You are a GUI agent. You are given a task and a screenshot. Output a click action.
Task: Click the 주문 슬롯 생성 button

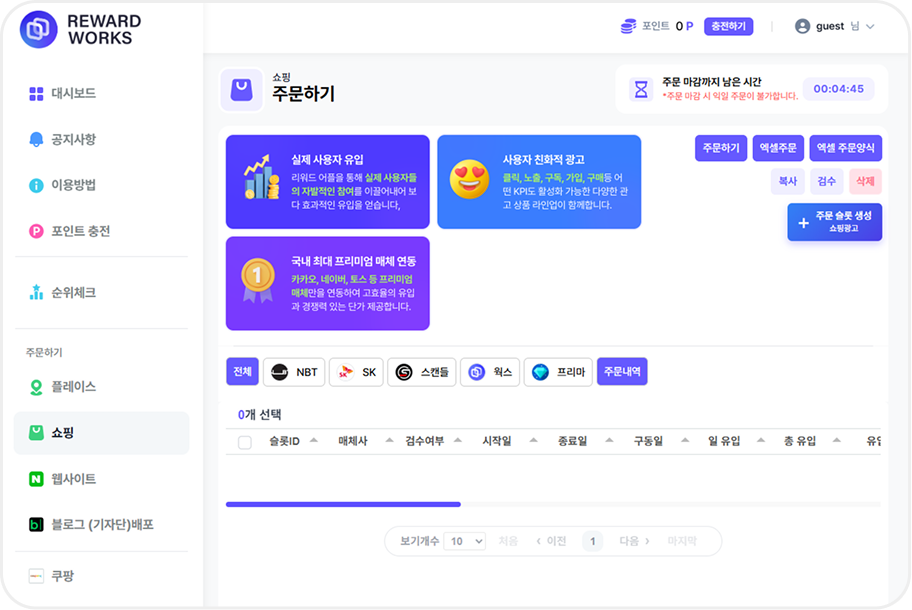tap(835, 222)
